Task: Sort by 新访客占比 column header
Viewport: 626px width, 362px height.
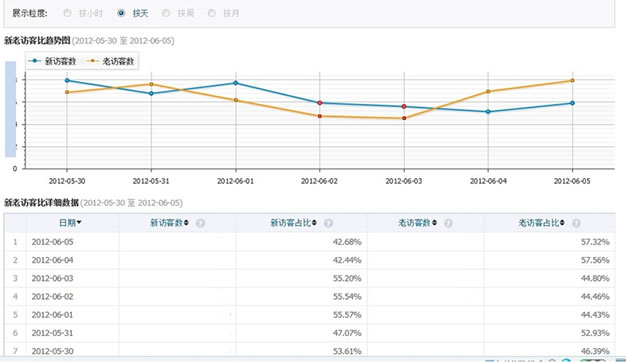Action: [x=293, y=222]
